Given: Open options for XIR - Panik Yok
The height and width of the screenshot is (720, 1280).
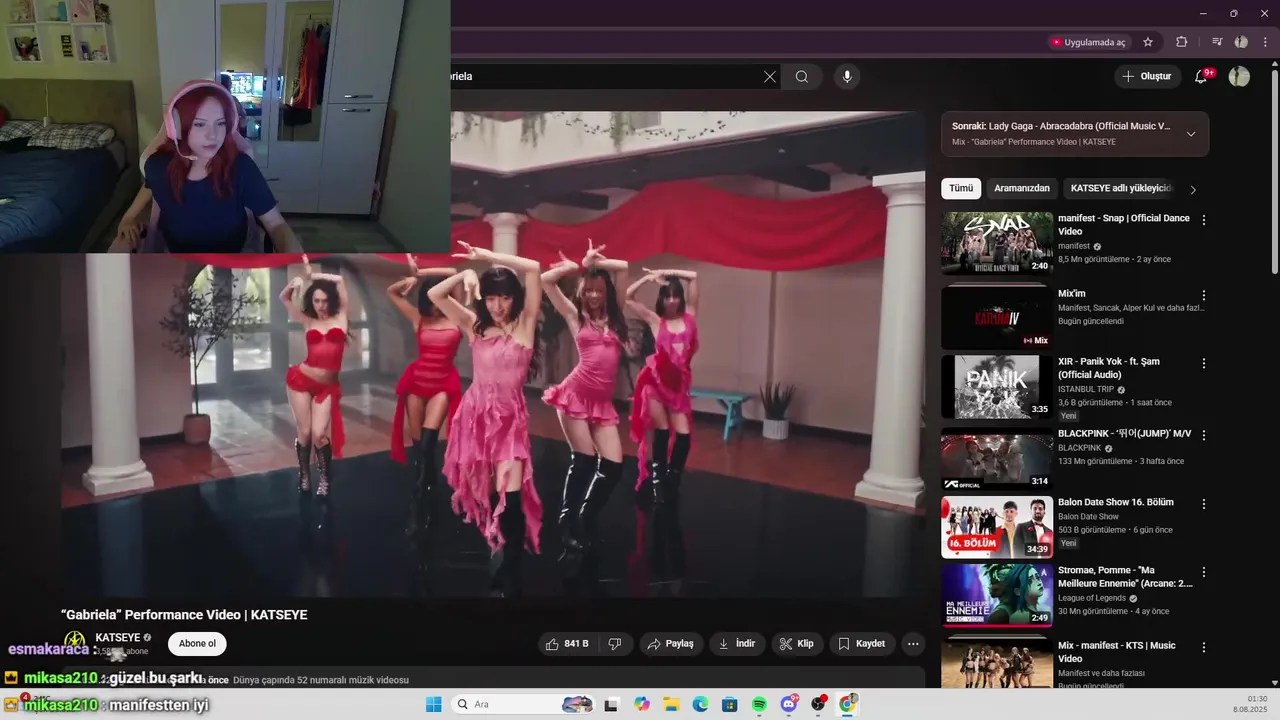Looking at the screenshot, I should [x=1204, y=363].
